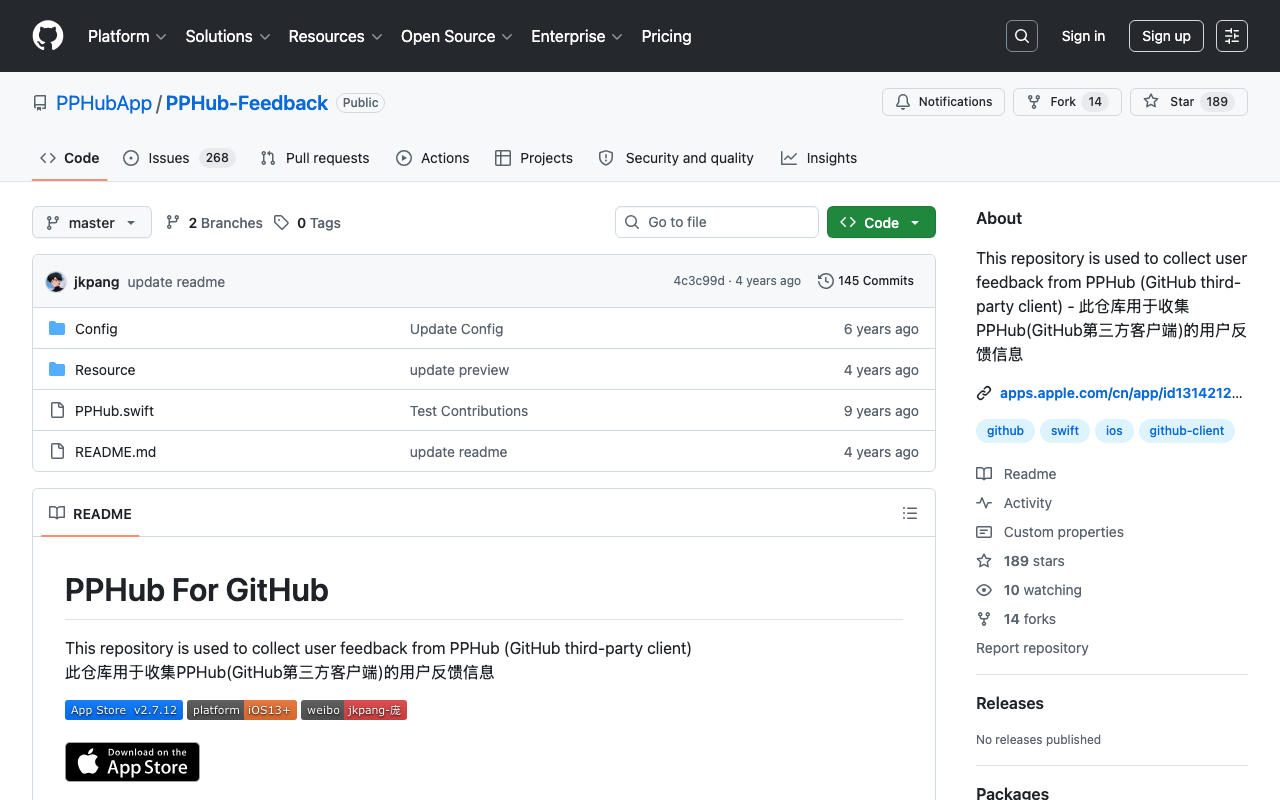Expand the Open Source menu
The image size is (1280, 800).
point(457,36)
